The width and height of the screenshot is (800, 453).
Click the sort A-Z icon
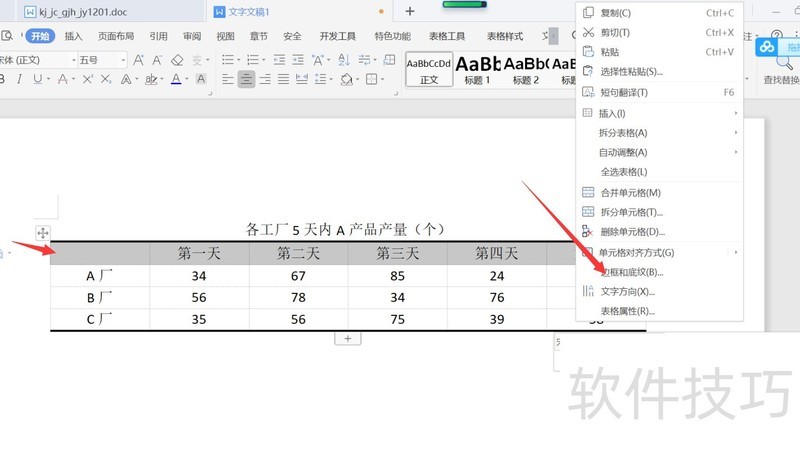click(x=344, y=60)
